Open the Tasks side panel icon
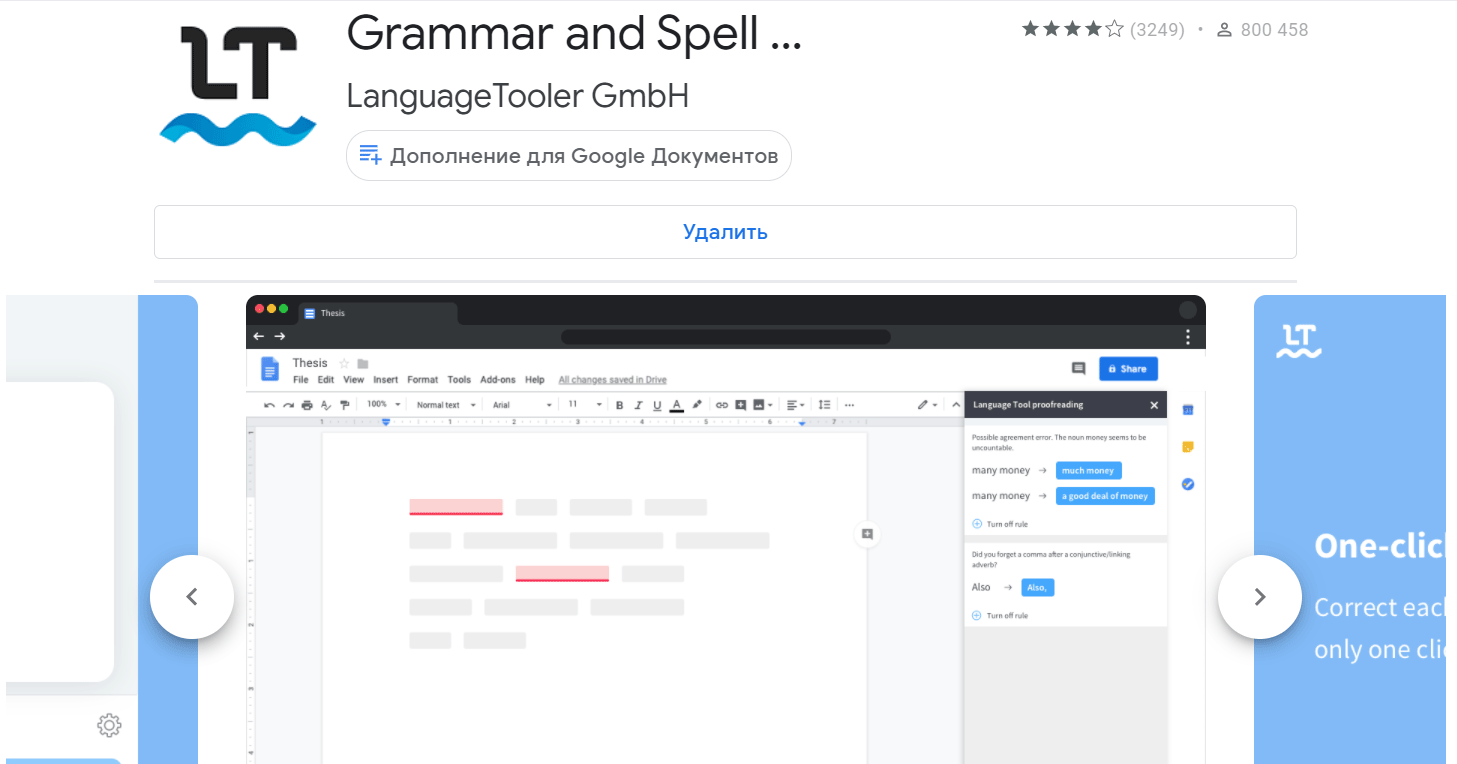1457x764 pixels. [1187, 484]
